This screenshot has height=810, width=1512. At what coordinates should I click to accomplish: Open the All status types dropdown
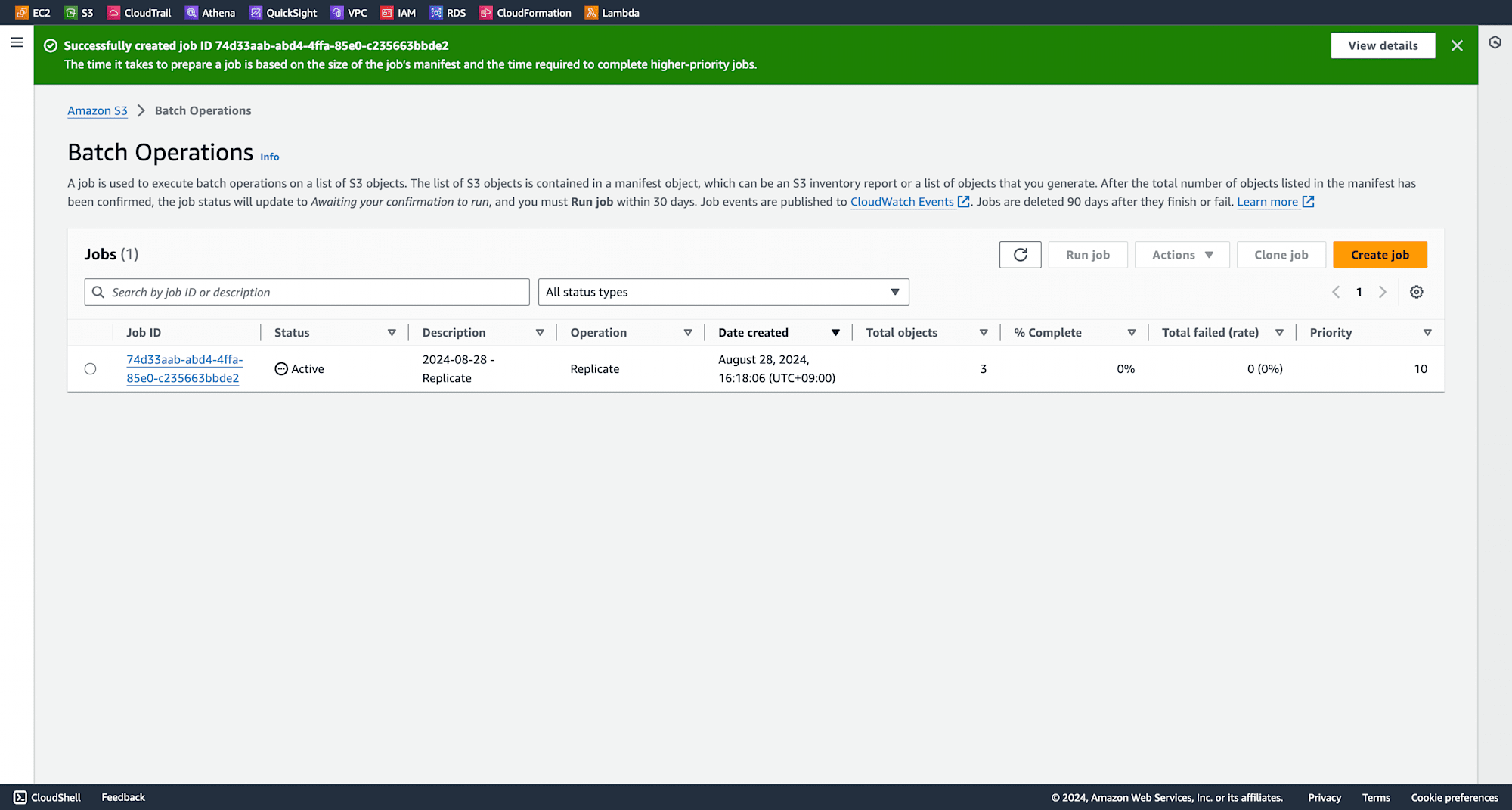(723, 292)
